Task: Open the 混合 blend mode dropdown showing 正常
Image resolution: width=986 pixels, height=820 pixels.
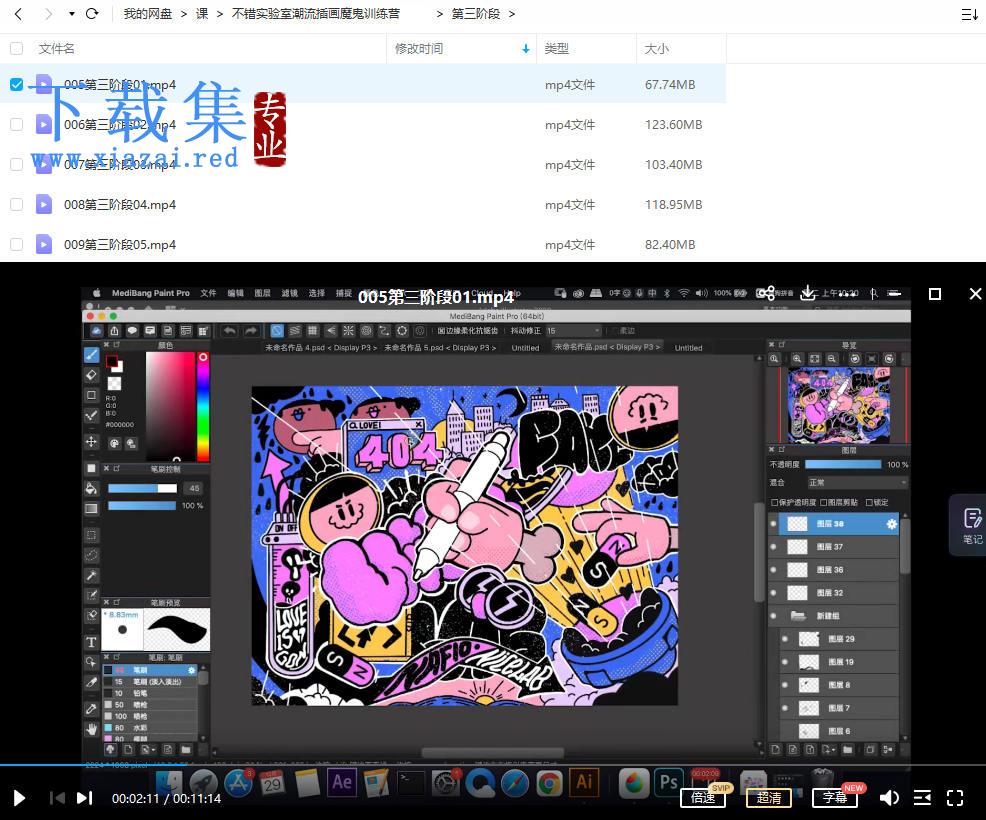Action: 858,482
